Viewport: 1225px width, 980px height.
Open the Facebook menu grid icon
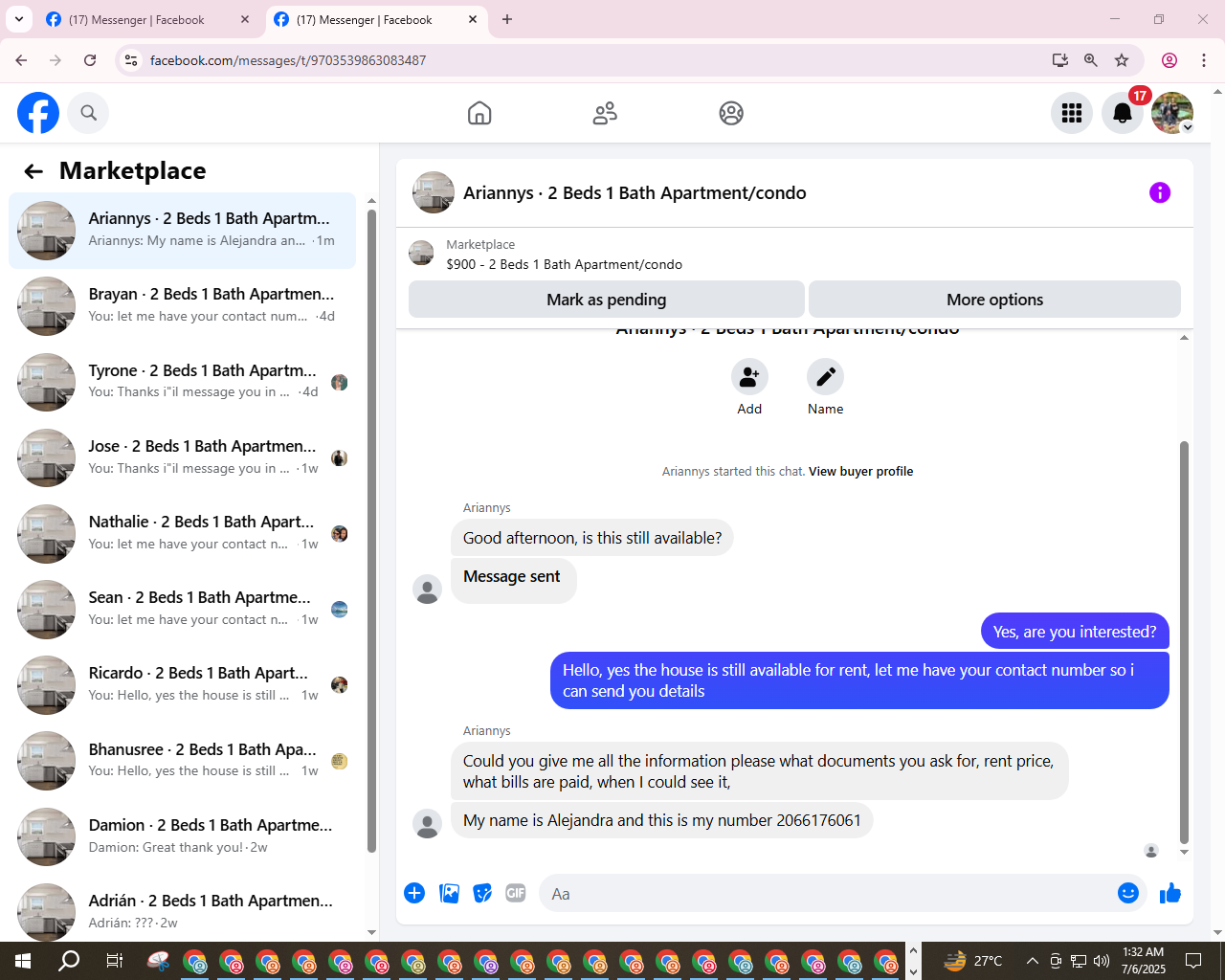[1072, 113]
